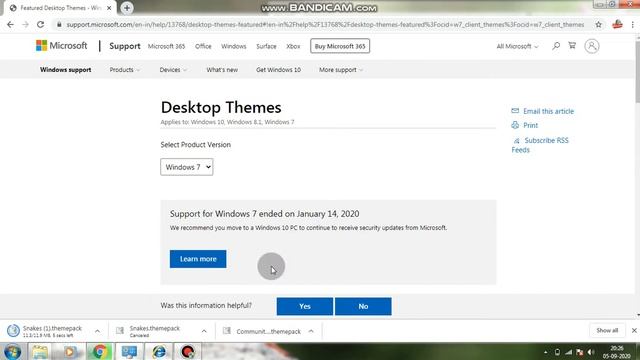
Task: Expand the Devices menu
Action: pos(173,70)
